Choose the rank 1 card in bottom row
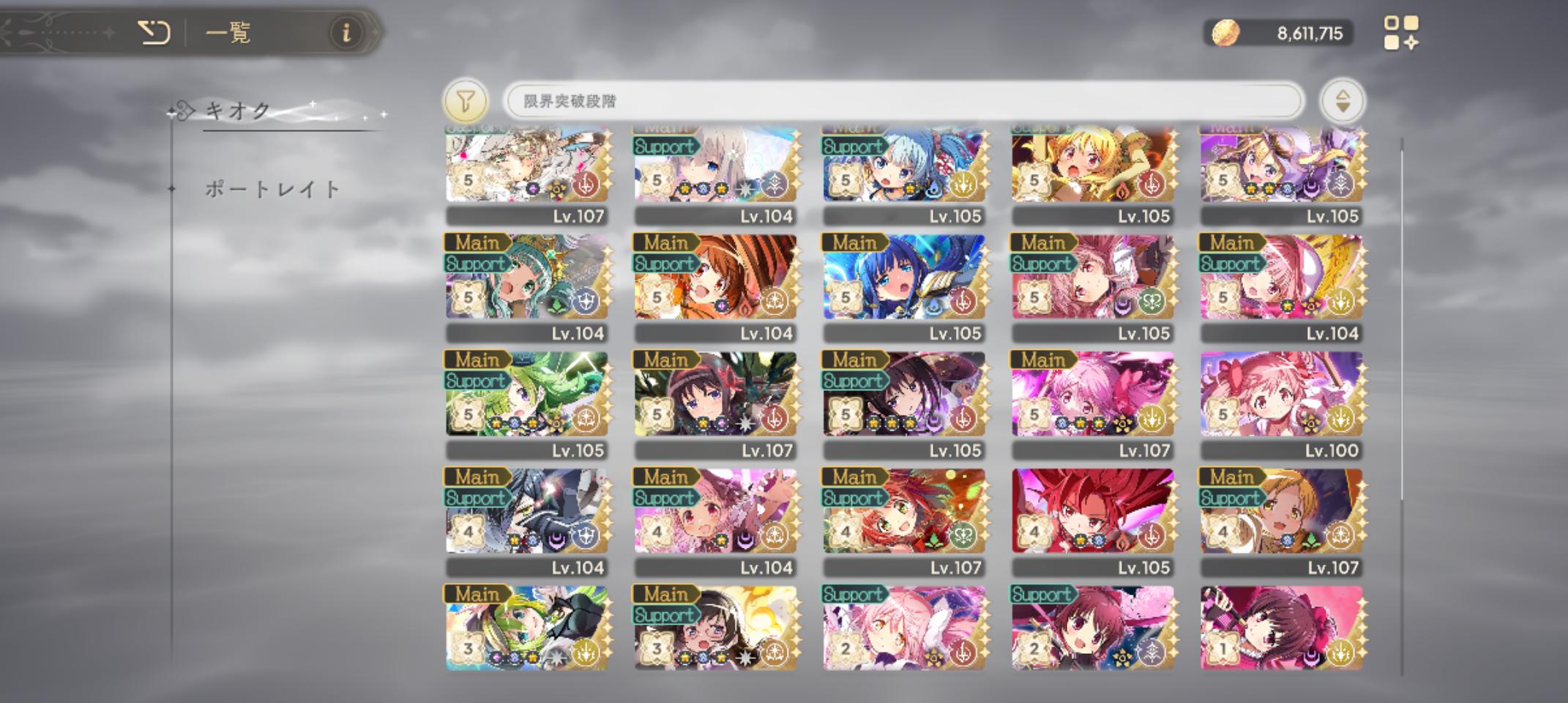Viewport: 1568px width, 703px height. point(1282,628)
